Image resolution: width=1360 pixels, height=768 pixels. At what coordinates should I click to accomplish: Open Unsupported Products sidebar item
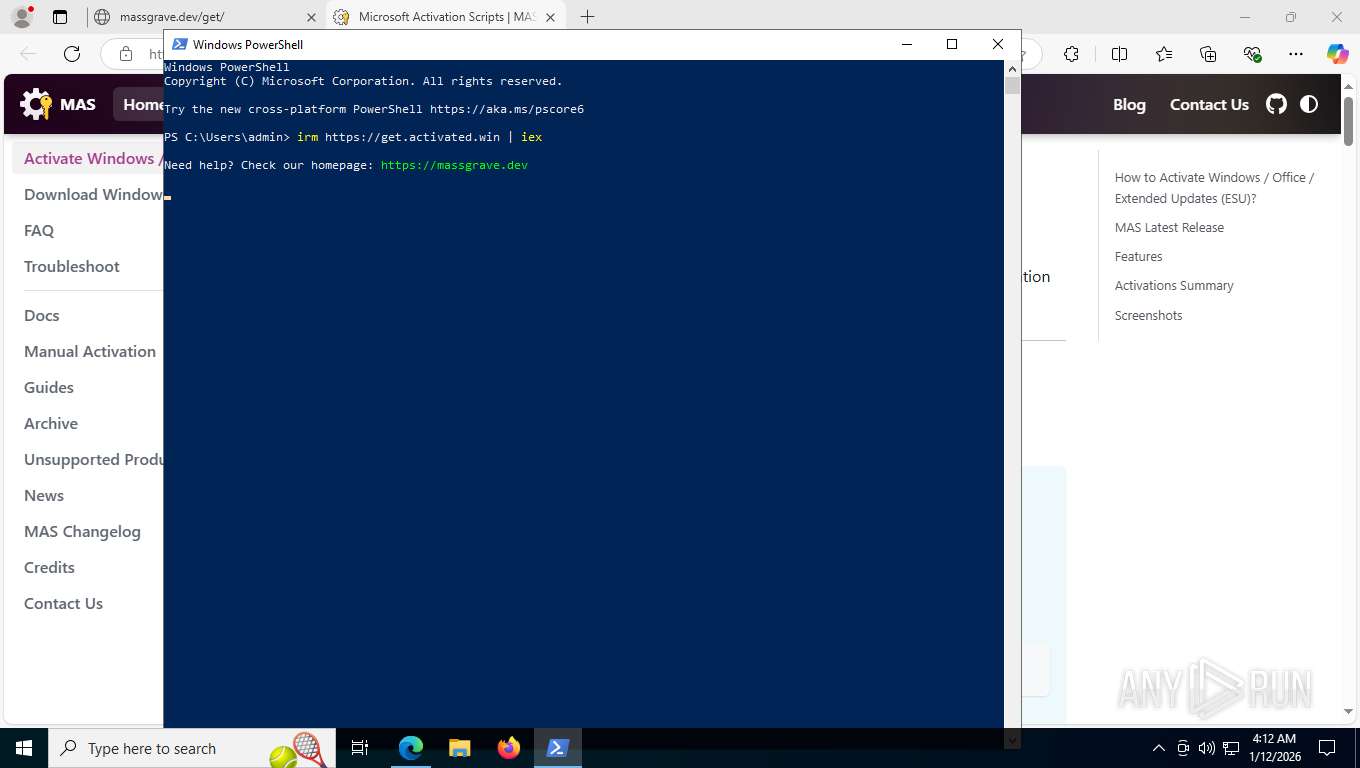point(93,459)
